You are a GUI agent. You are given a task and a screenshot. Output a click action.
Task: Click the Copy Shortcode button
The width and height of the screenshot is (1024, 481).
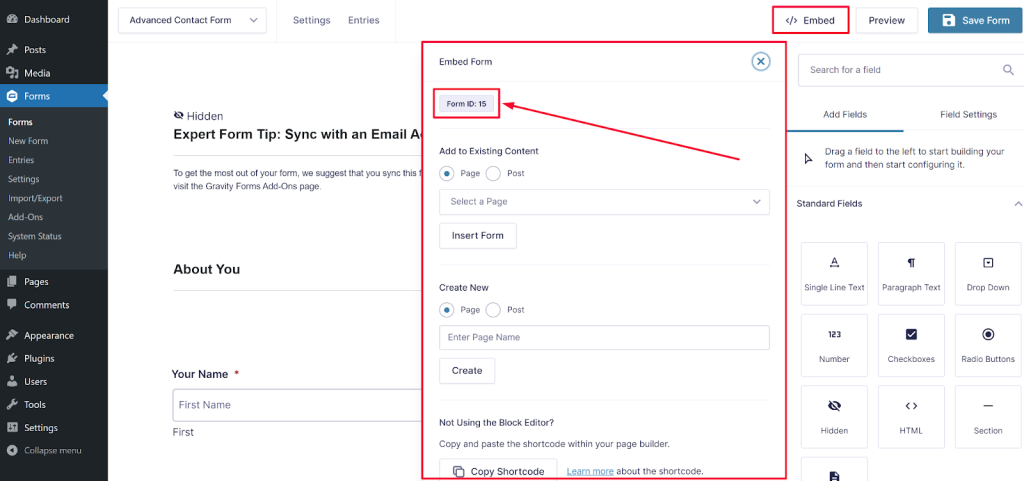coord(498,471)
